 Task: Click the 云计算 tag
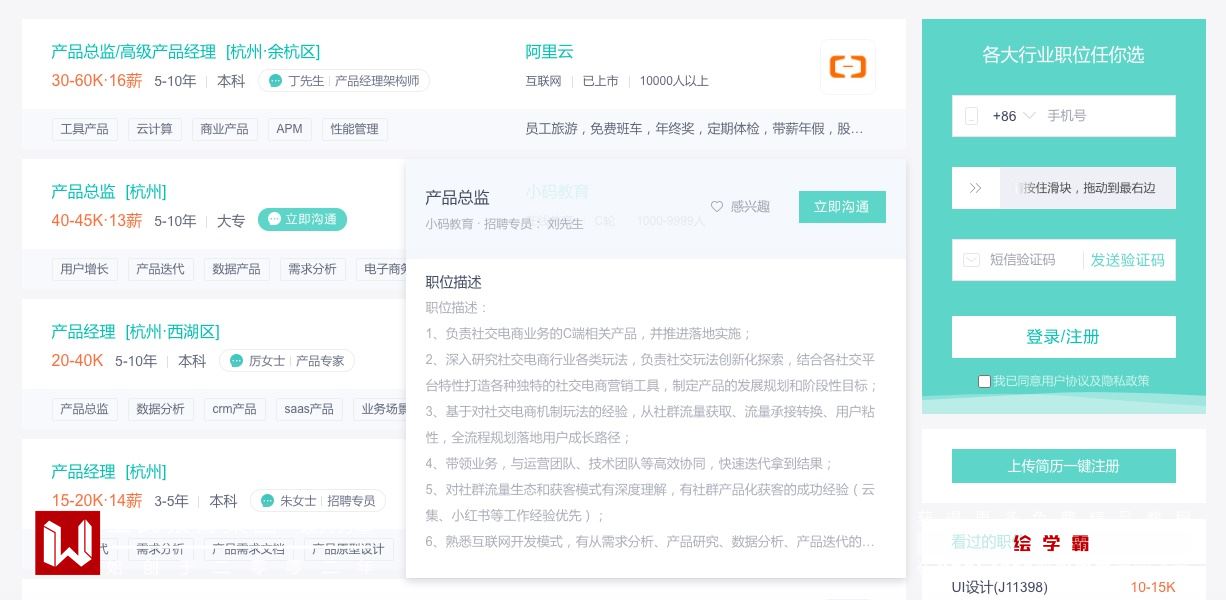(155, 129)
